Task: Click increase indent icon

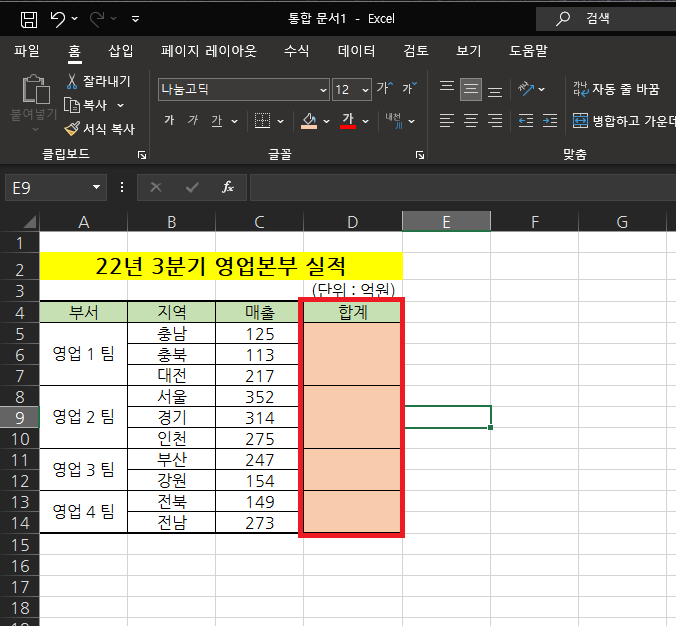Action: 550,121
